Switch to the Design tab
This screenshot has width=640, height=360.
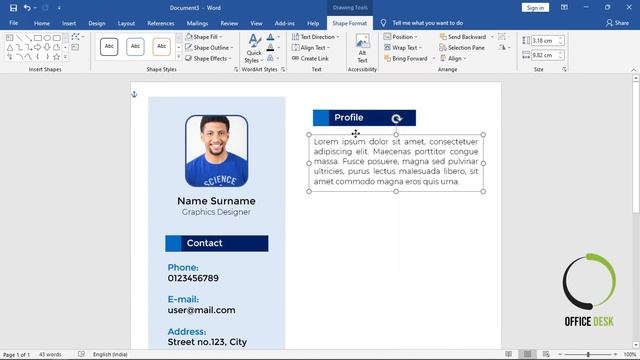[97, 23]
